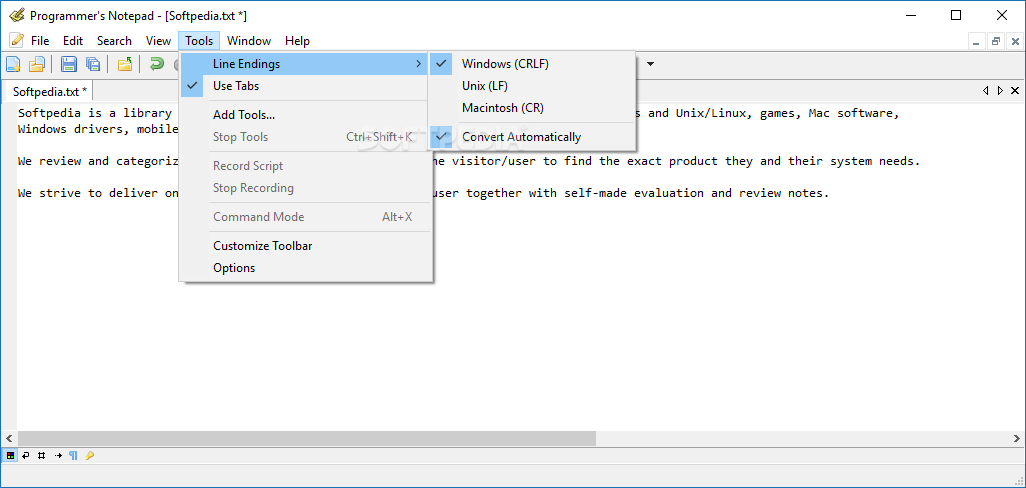The image size is (1026, 488).
Task: Click the Open file toolbar icon
Action: (x=37, y=64)
